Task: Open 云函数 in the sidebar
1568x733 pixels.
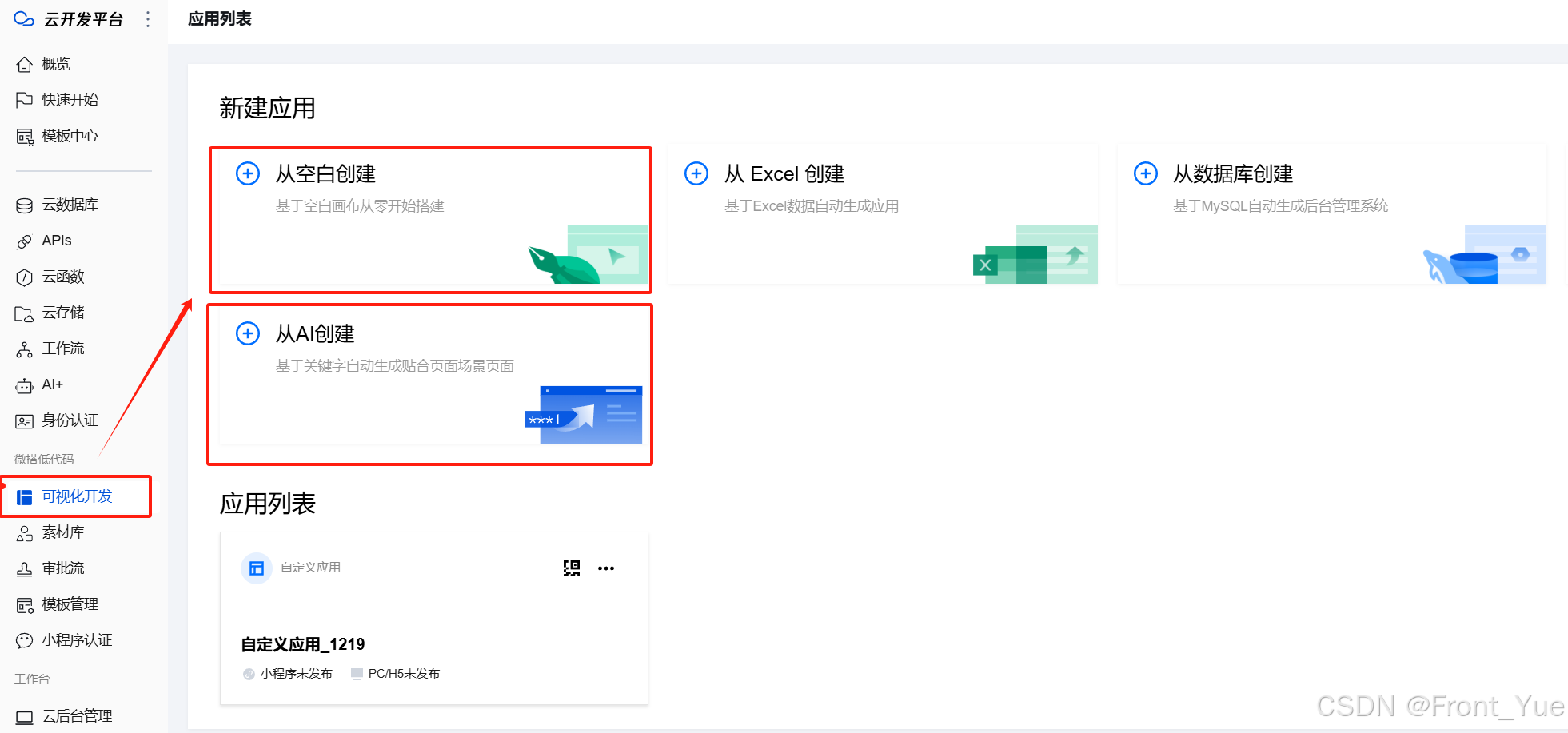Action: pyautogui.click(x=62, y=277)
